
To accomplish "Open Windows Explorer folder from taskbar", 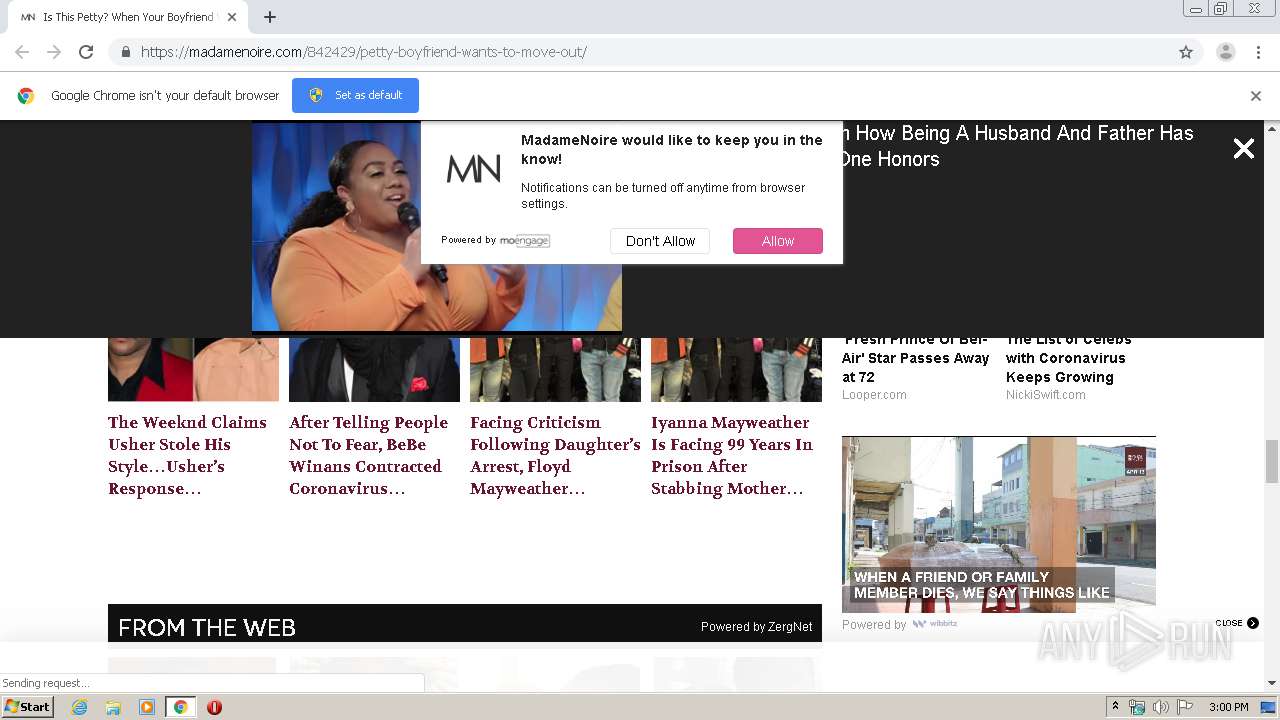I will [x=113, y=707].
